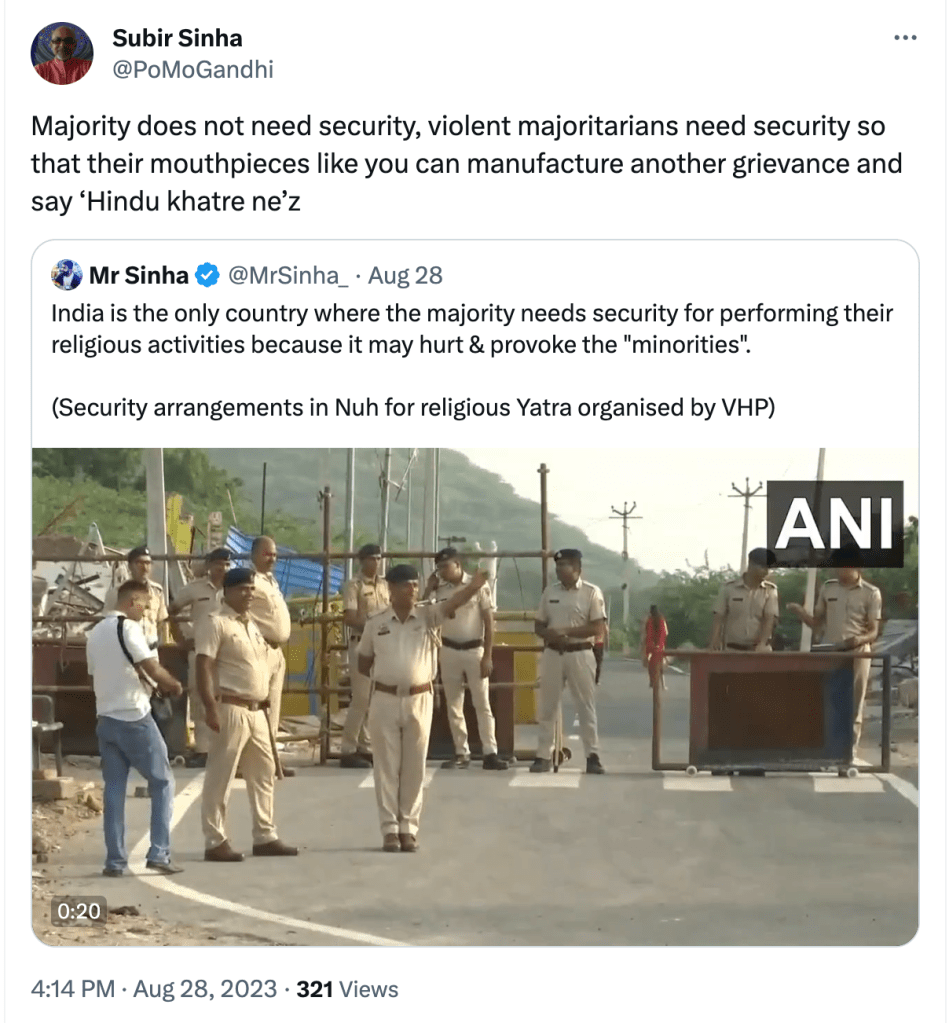Click Mr Sinha's small profile avatar
The image size is (949, 1023).
[67, 275]
